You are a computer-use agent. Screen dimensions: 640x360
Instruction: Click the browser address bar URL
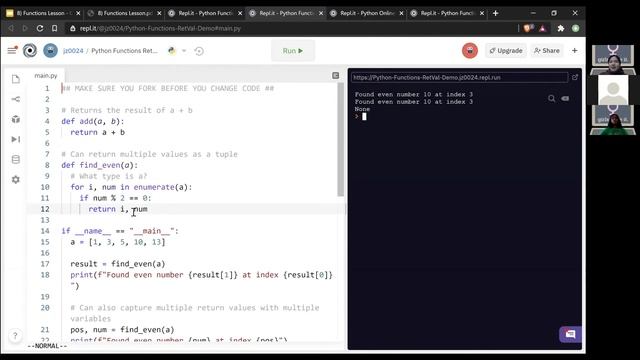(160, 29)
